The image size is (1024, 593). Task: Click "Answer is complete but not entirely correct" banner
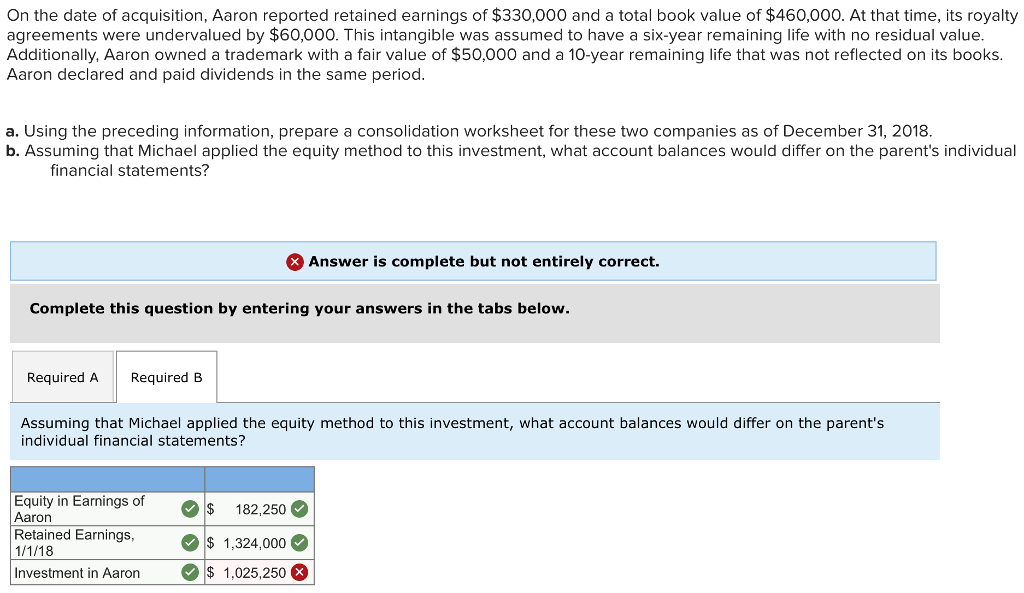[x=472, y=261]
